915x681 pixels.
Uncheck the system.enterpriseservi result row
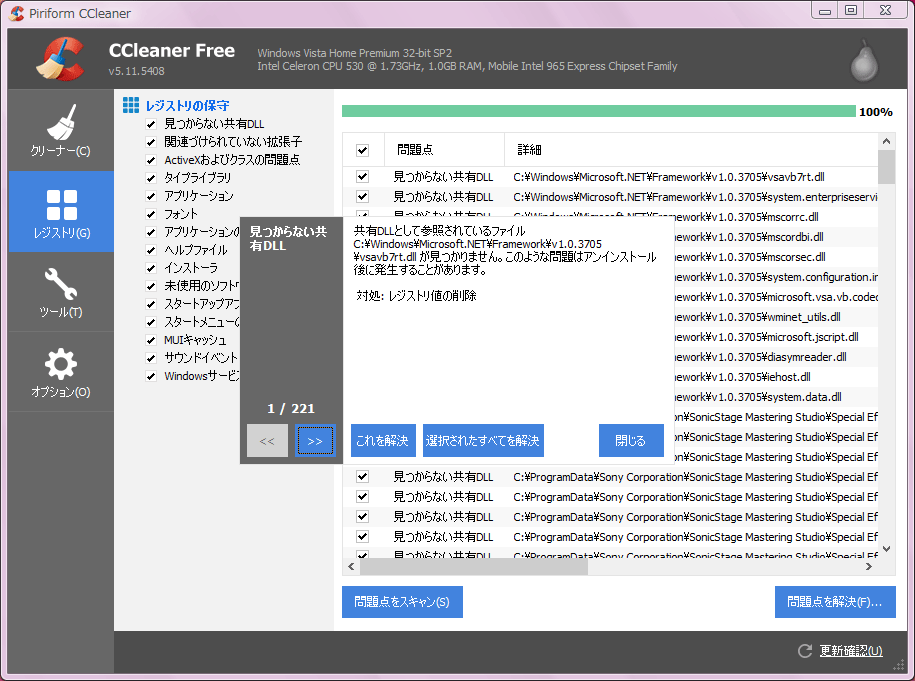(x=362, y=196)
